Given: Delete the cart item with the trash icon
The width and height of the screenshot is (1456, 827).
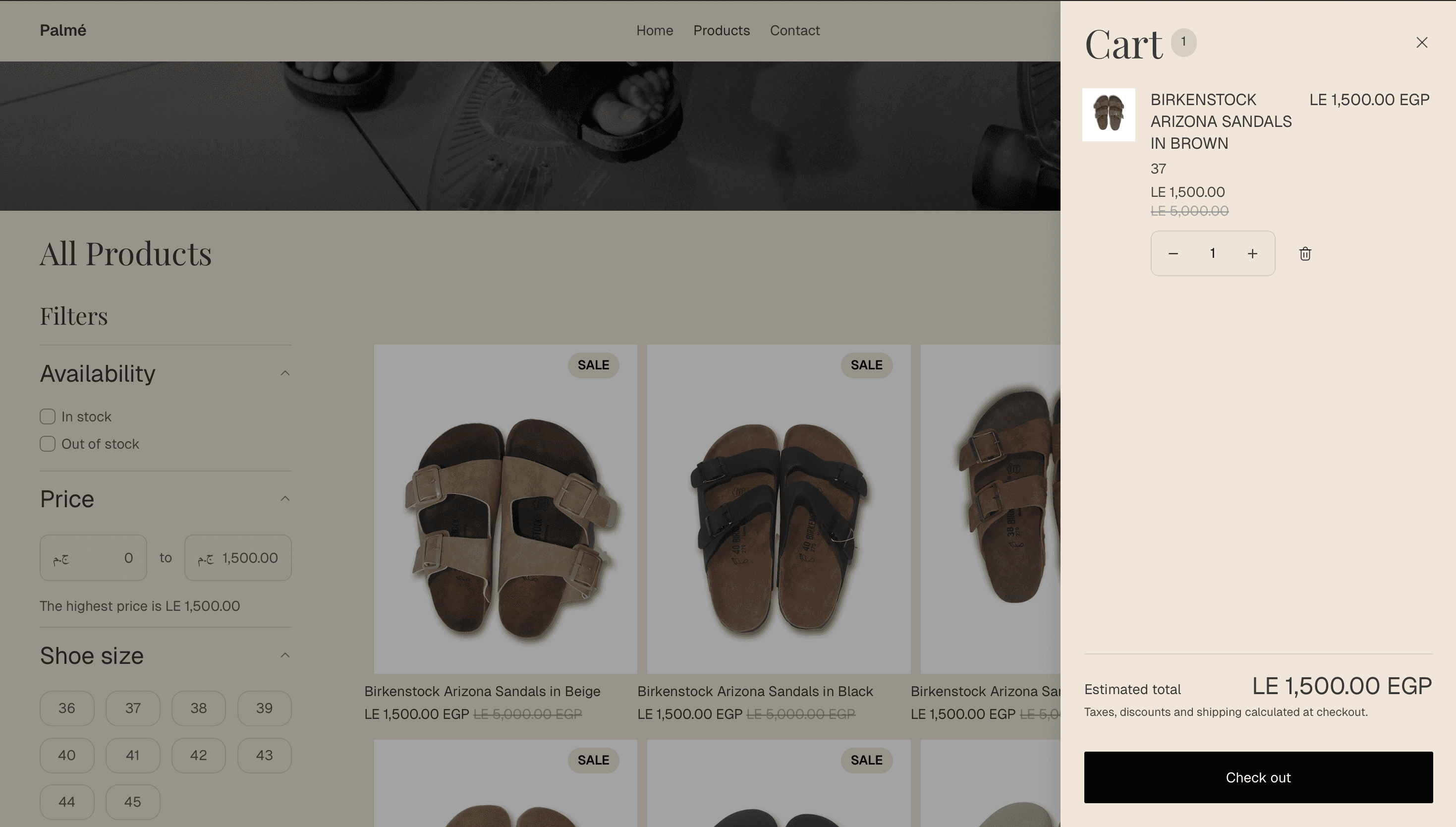Looking at the screenshot, I should [x=1304, y=253].
